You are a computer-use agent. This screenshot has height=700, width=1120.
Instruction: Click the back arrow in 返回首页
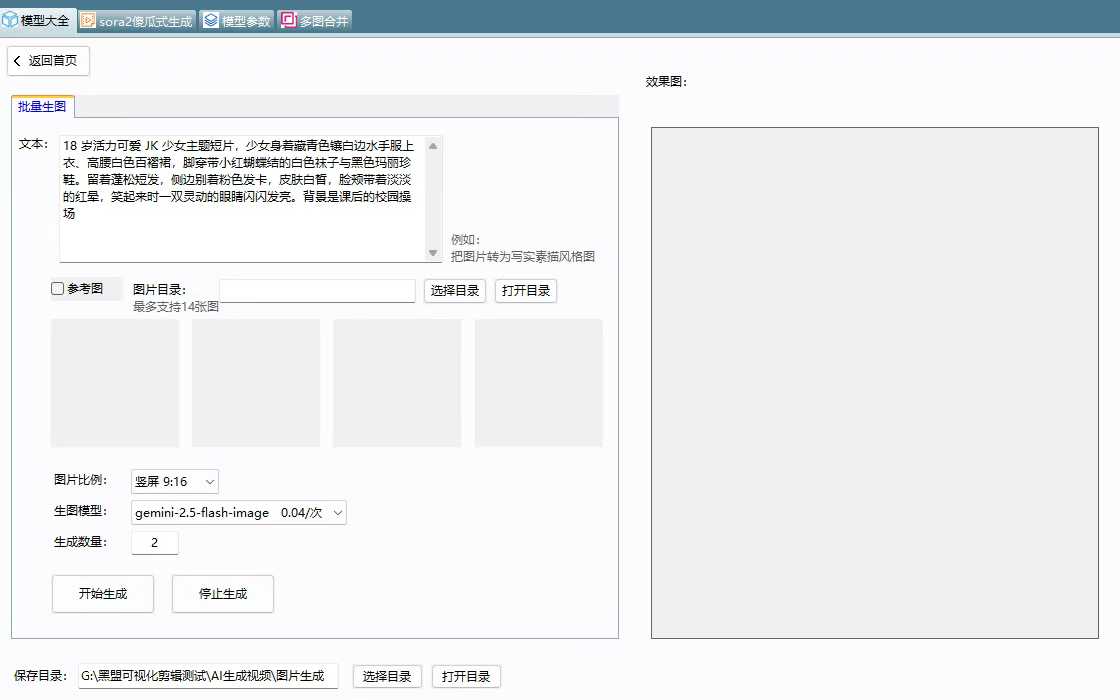[x=18, y=61]
